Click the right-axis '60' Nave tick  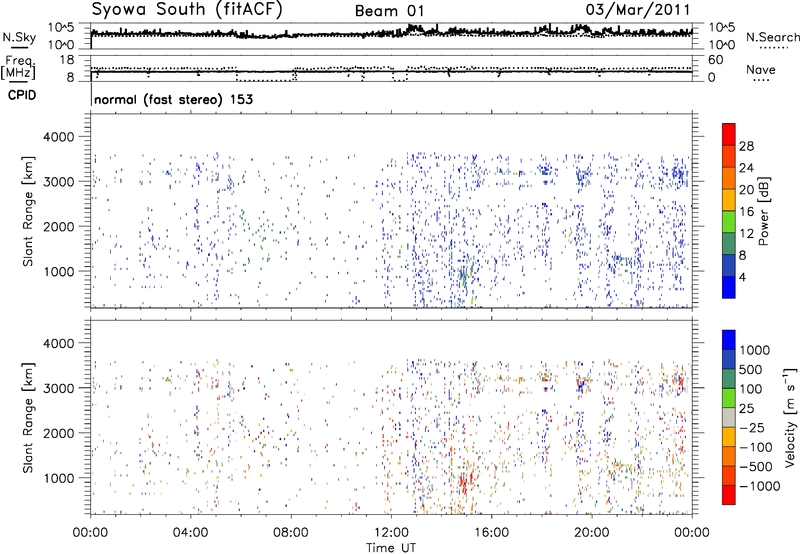[x=715, y=60]
